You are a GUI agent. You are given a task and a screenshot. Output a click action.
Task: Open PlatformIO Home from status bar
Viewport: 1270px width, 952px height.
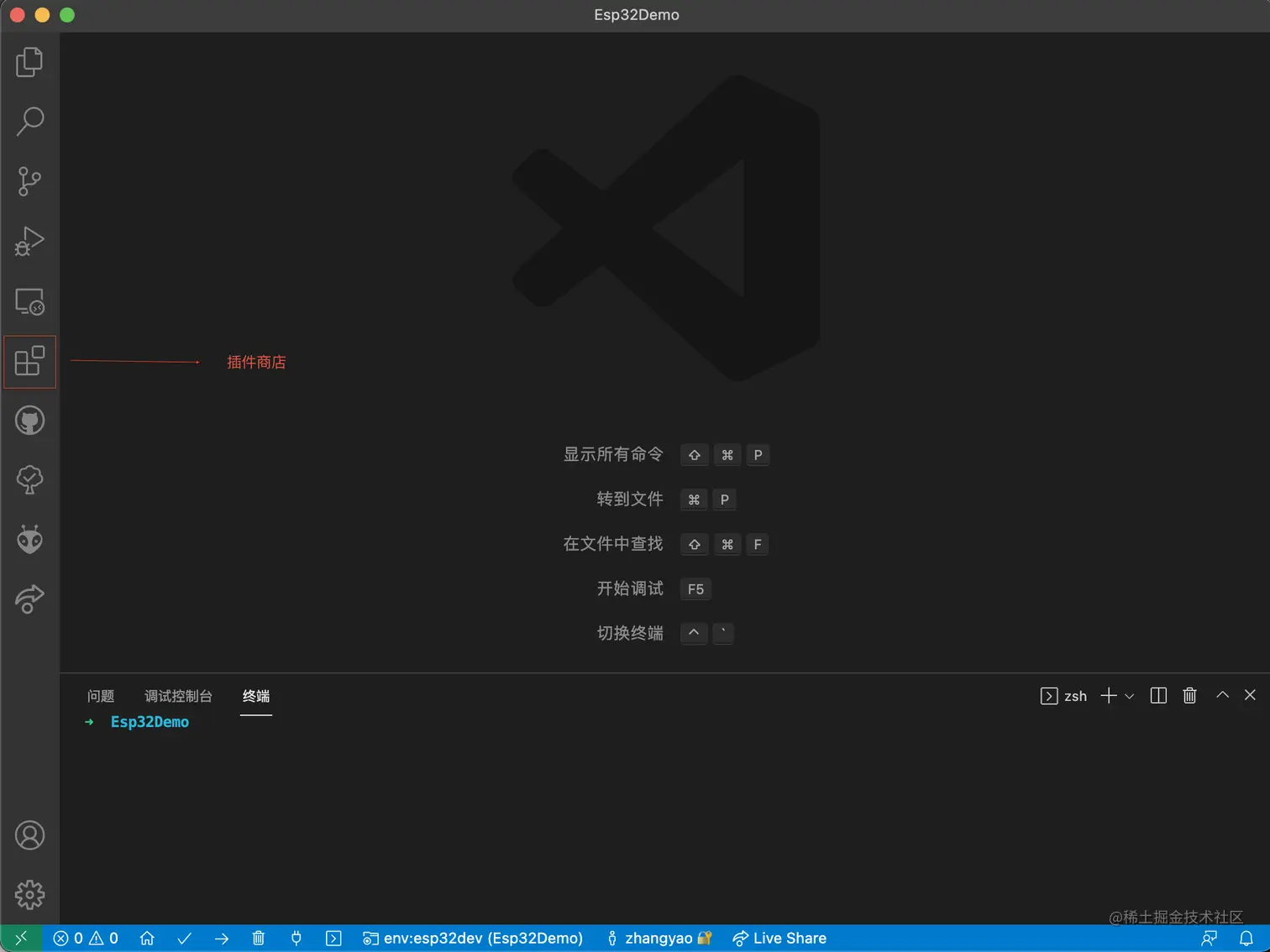tap(147, 939)
